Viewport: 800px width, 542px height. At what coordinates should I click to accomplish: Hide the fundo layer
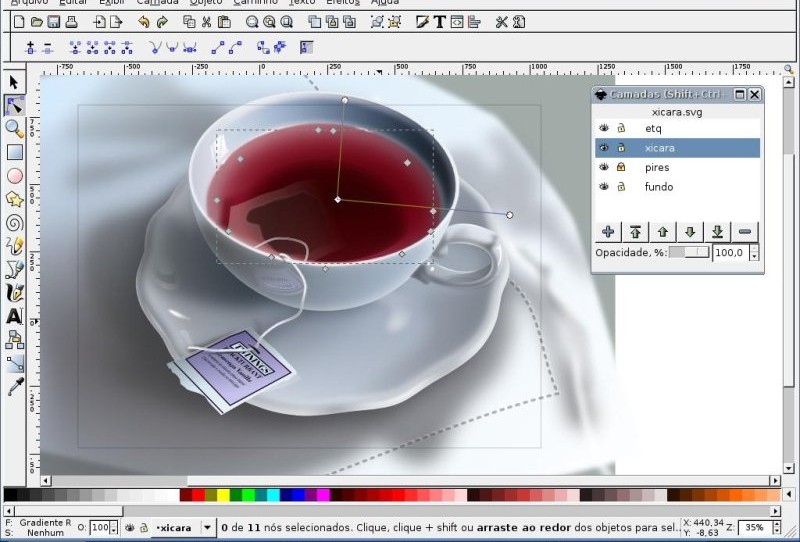[x=604, y=186]
